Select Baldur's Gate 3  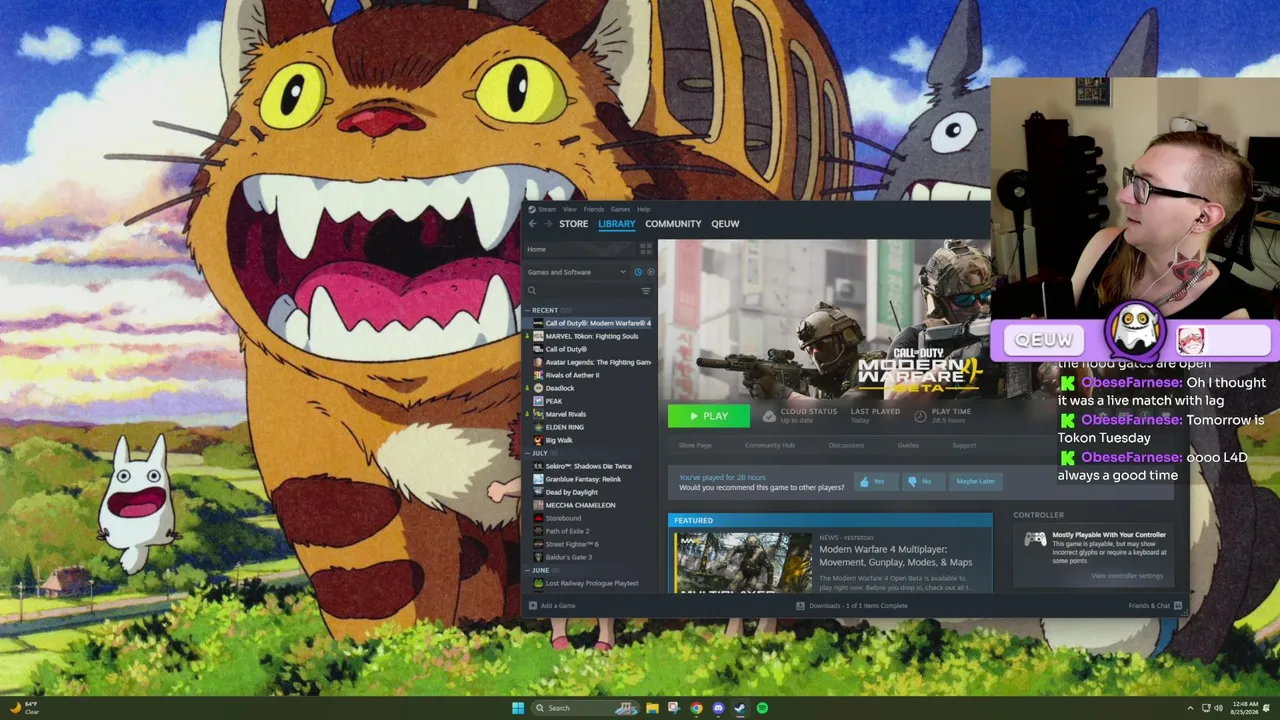(x=589, y=557)
